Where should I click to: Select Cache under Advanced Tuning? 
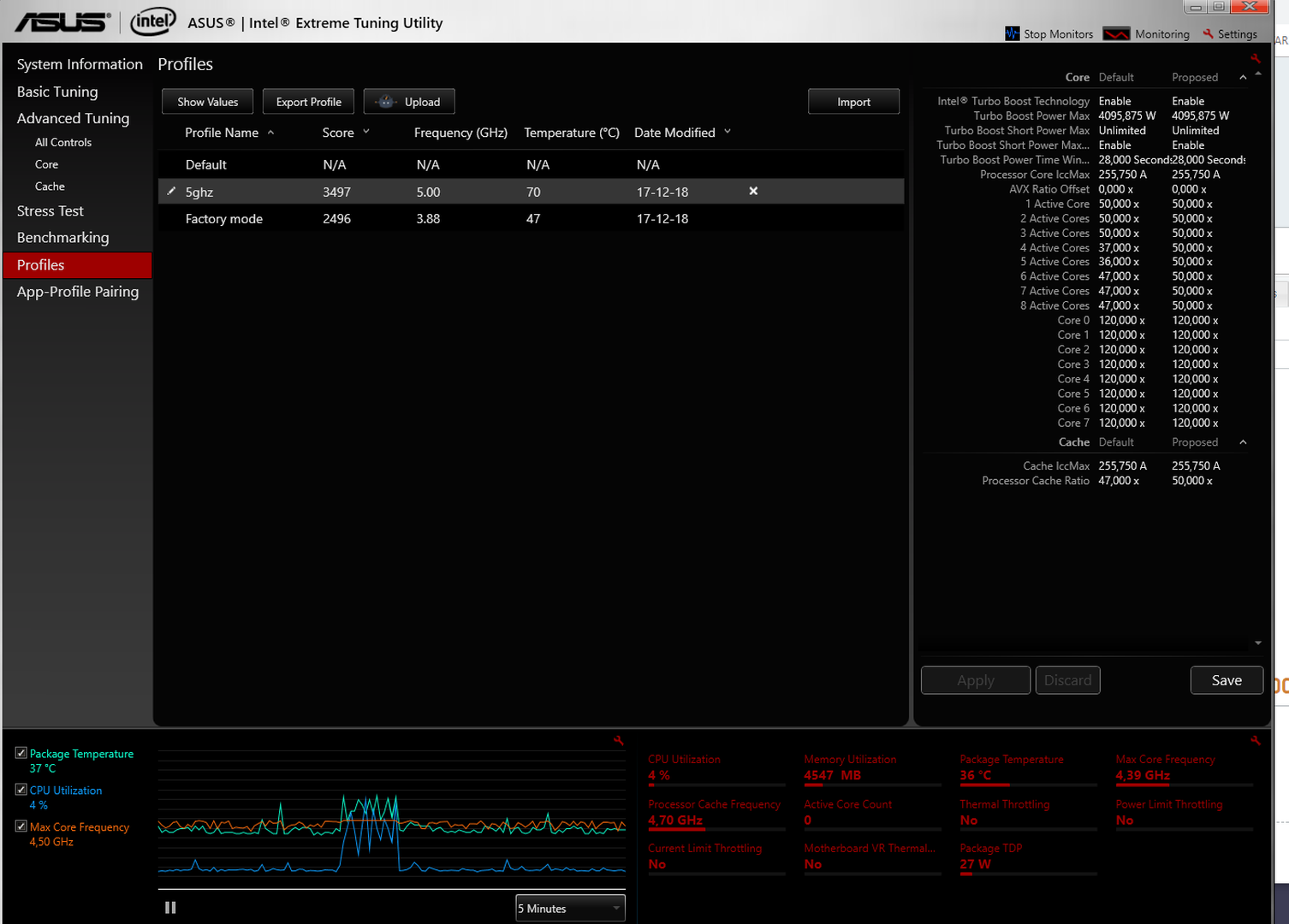point(50,186)
